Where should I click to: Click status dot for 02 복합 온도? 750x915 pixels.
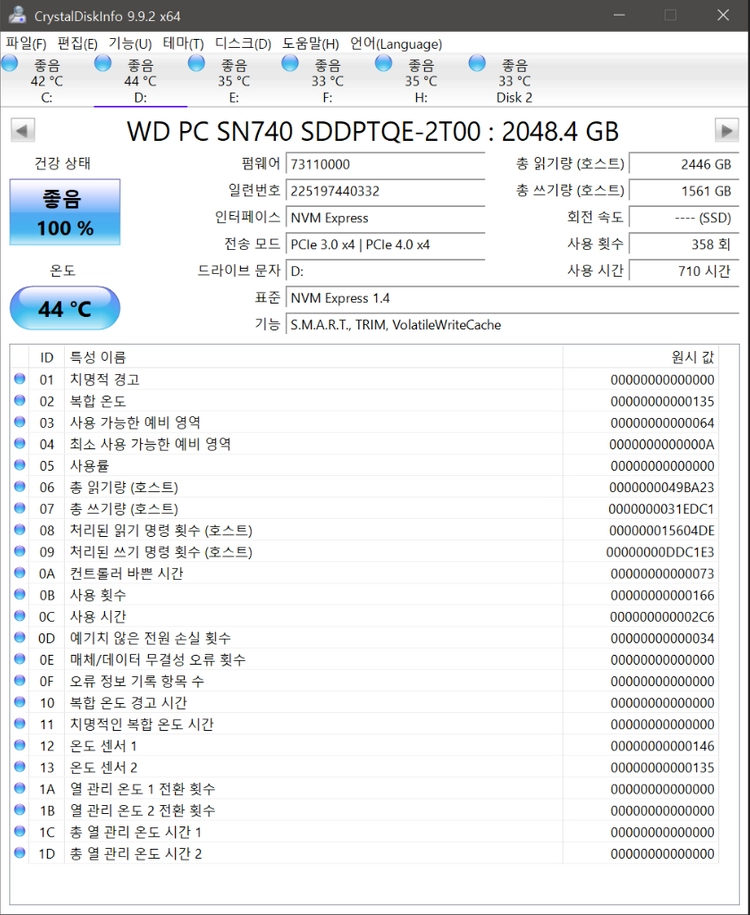pyautogui.click(x=20, y=400)
